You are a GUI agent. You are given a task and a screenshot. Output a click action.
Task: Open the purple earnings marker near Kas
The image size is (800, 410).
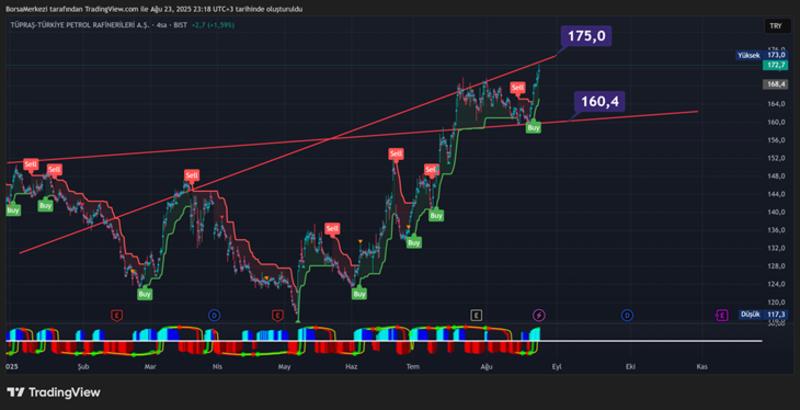click(x=721, y=316)
